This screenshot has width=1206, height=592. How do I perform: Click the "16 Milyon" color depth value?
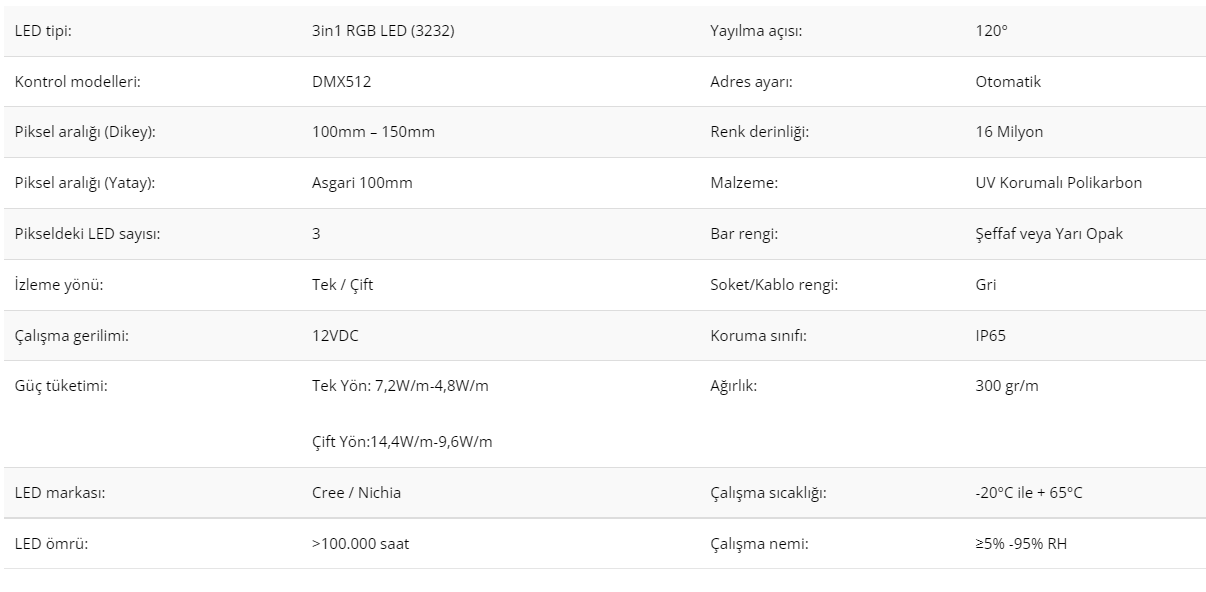[1009, 132]
